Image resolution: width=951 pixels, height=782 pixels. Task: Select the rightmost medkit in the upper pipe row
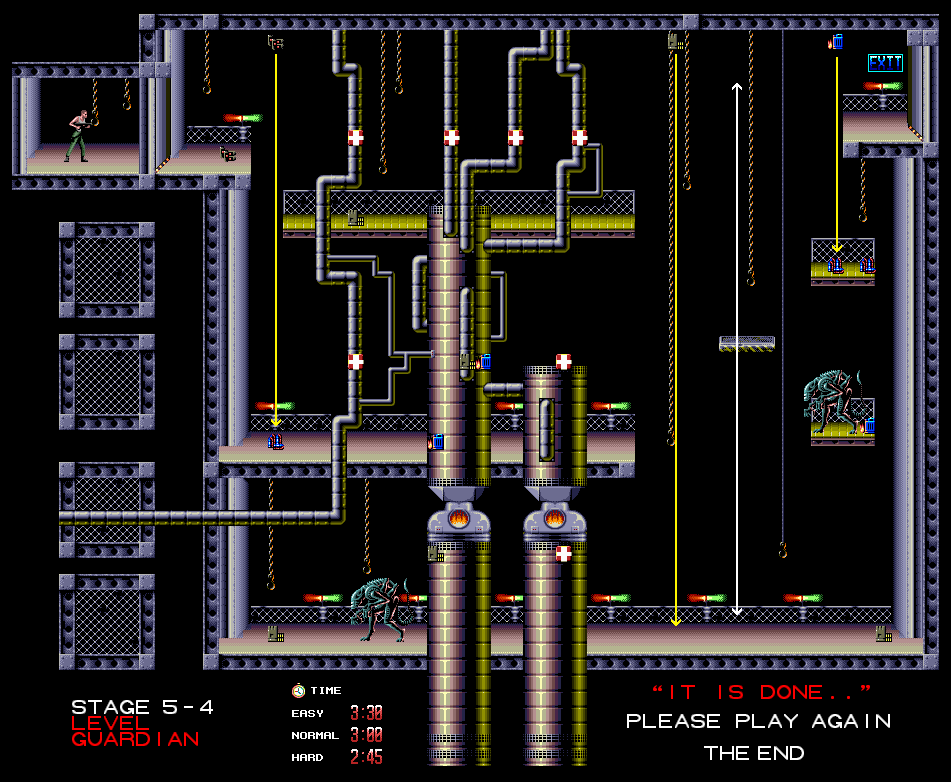(579, 138)
